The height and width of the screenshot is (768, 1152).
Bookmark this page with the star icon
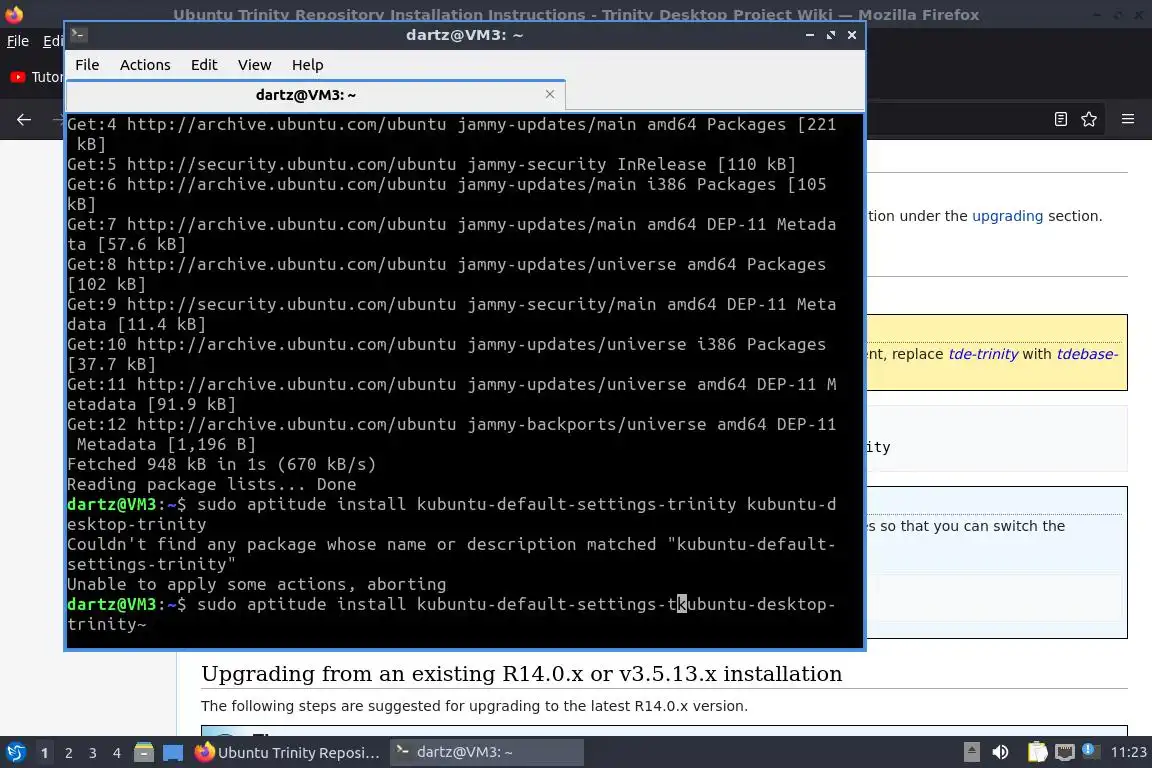[x=1089, y=119]
